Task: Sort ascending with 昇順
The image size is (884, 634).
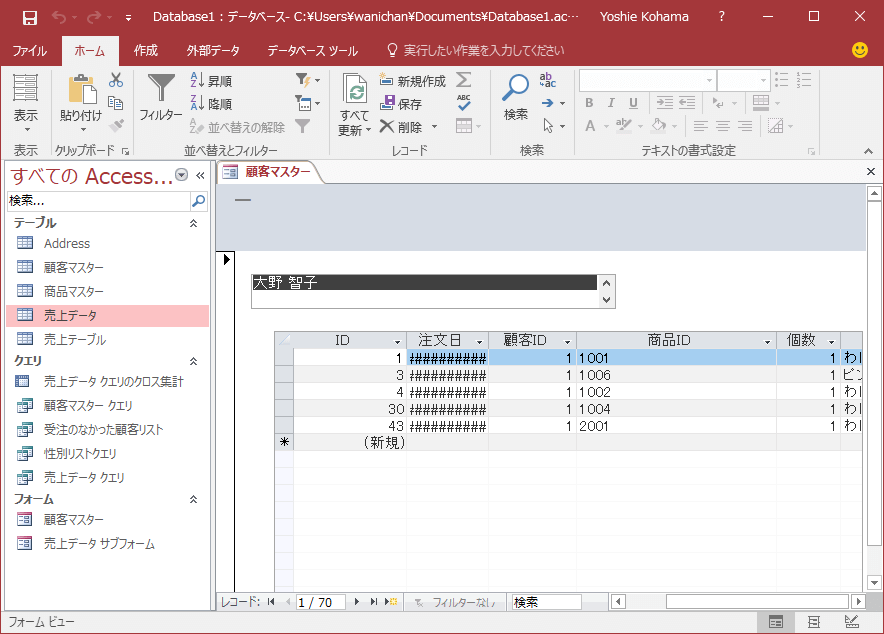Action: coord(211,81)
